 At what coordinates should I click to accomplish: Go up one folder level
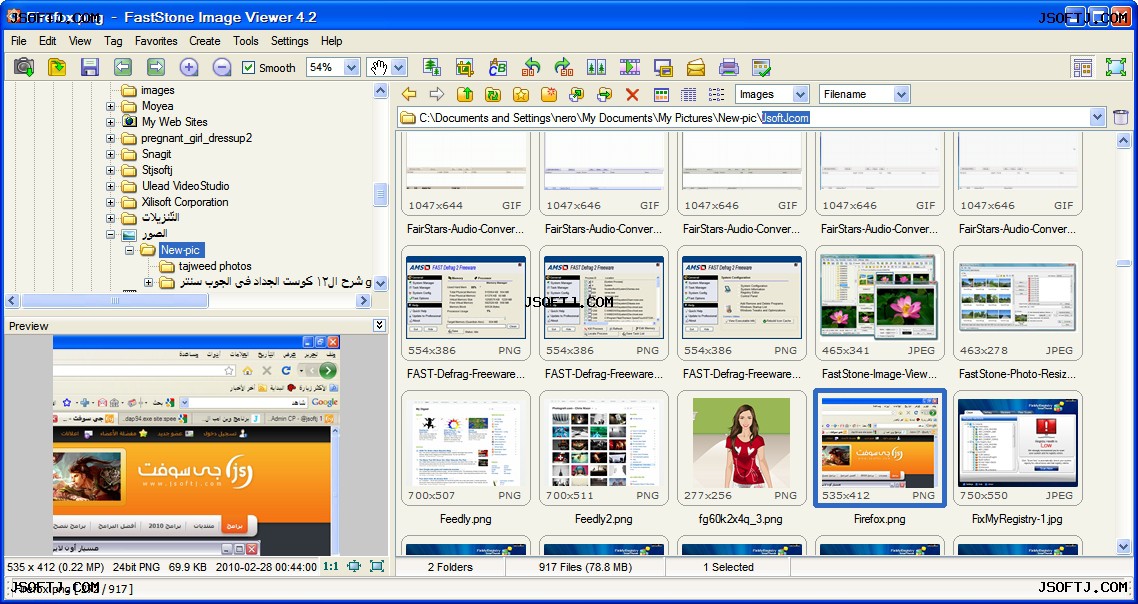[x=465, y=94]
